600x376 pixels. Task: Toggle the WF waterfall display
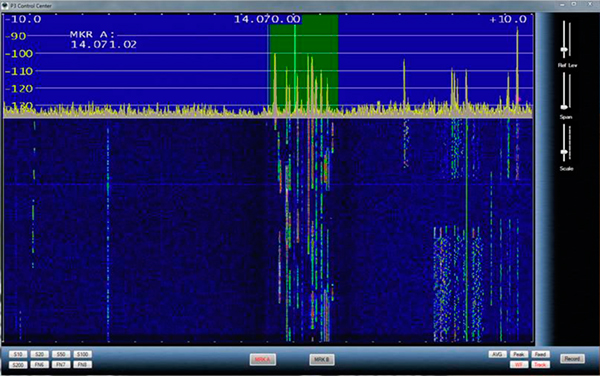pyautogui.click(x=518, y=365)
